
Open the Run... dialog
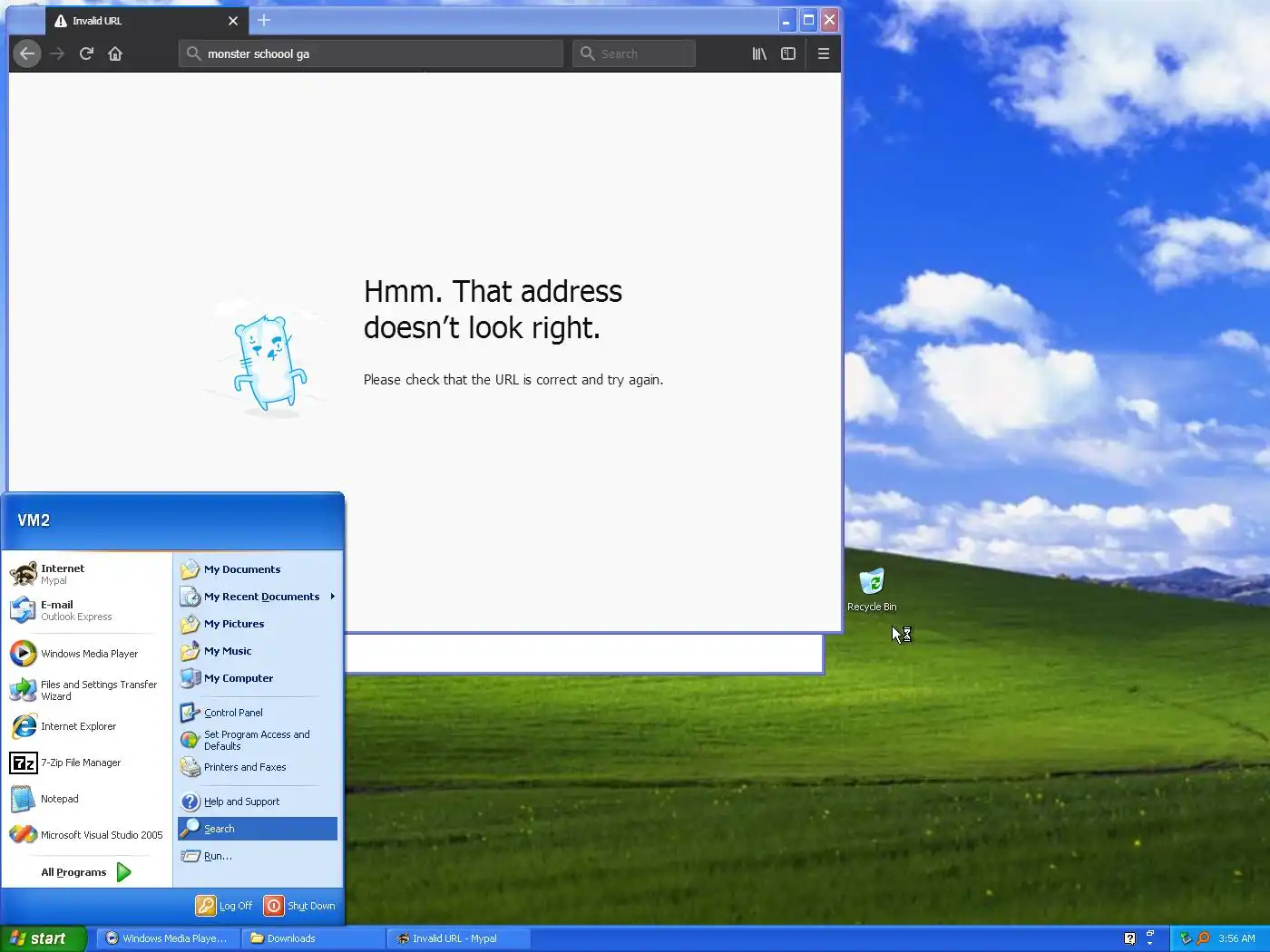pyautogui.click(x=258, y=856)
